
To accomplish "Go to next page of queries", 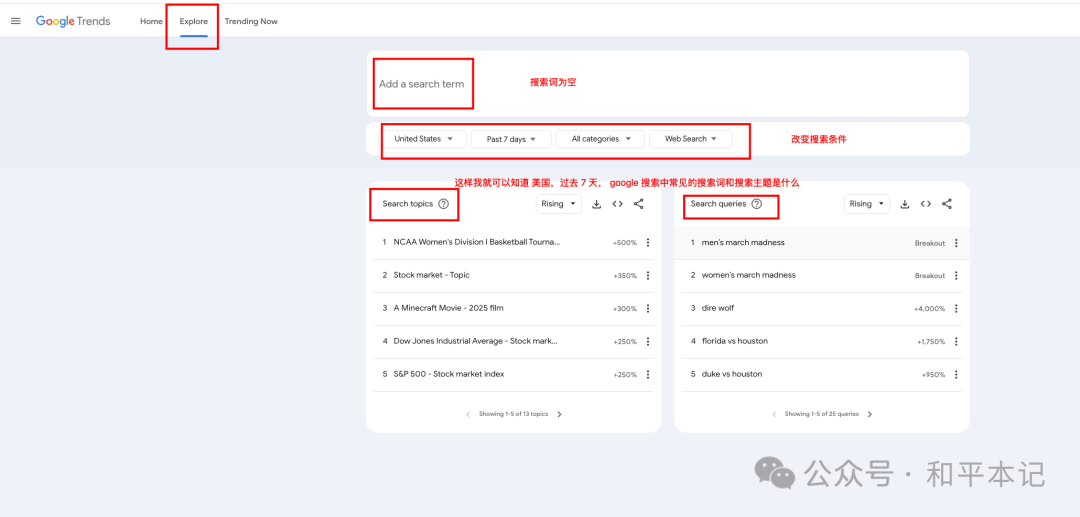I will click(x=870, y=414).
